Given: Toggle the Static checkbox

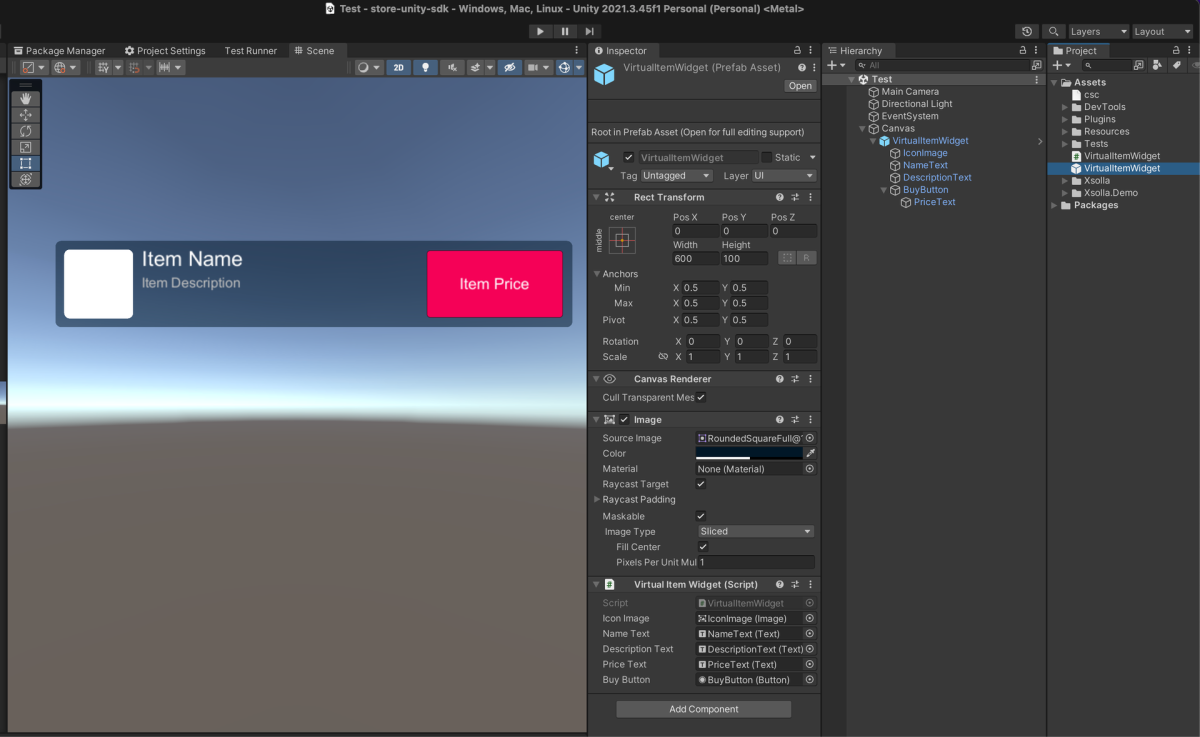Looking at the screenshot, I should (767, 157).
